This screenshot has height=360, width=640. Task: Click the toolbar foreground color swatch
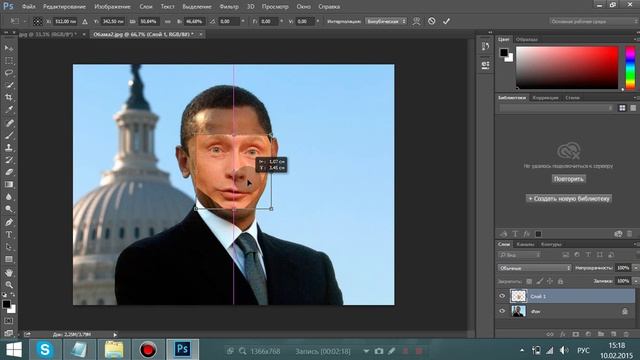click(6, 304)
